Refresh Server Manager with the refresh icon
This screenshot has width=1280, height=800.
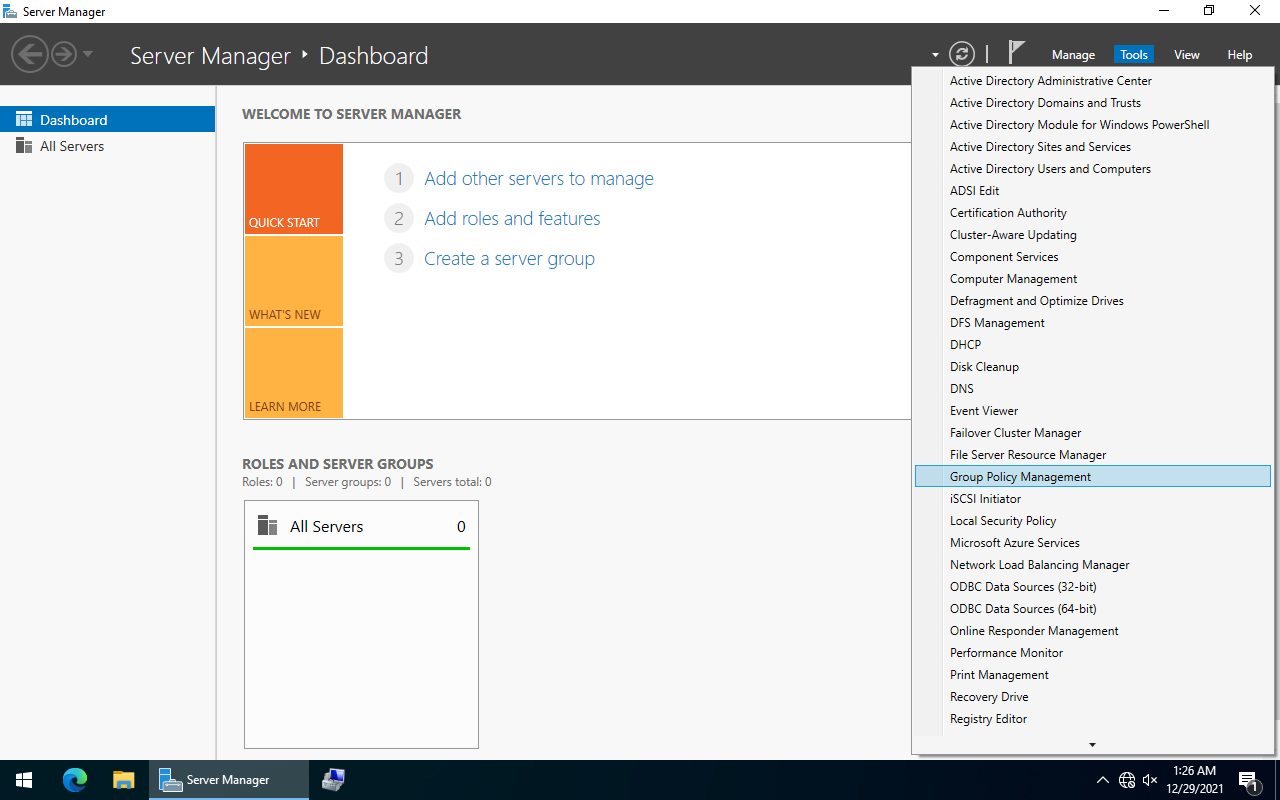point(962,53)
